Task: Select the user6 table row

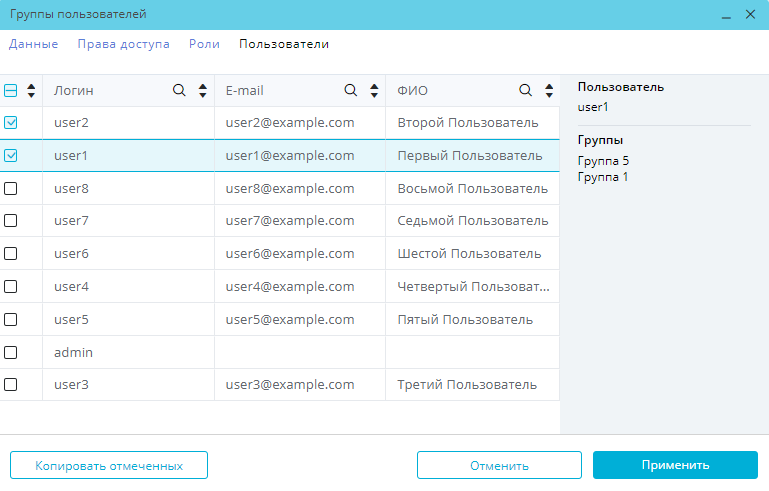Action: pos(300,254)
